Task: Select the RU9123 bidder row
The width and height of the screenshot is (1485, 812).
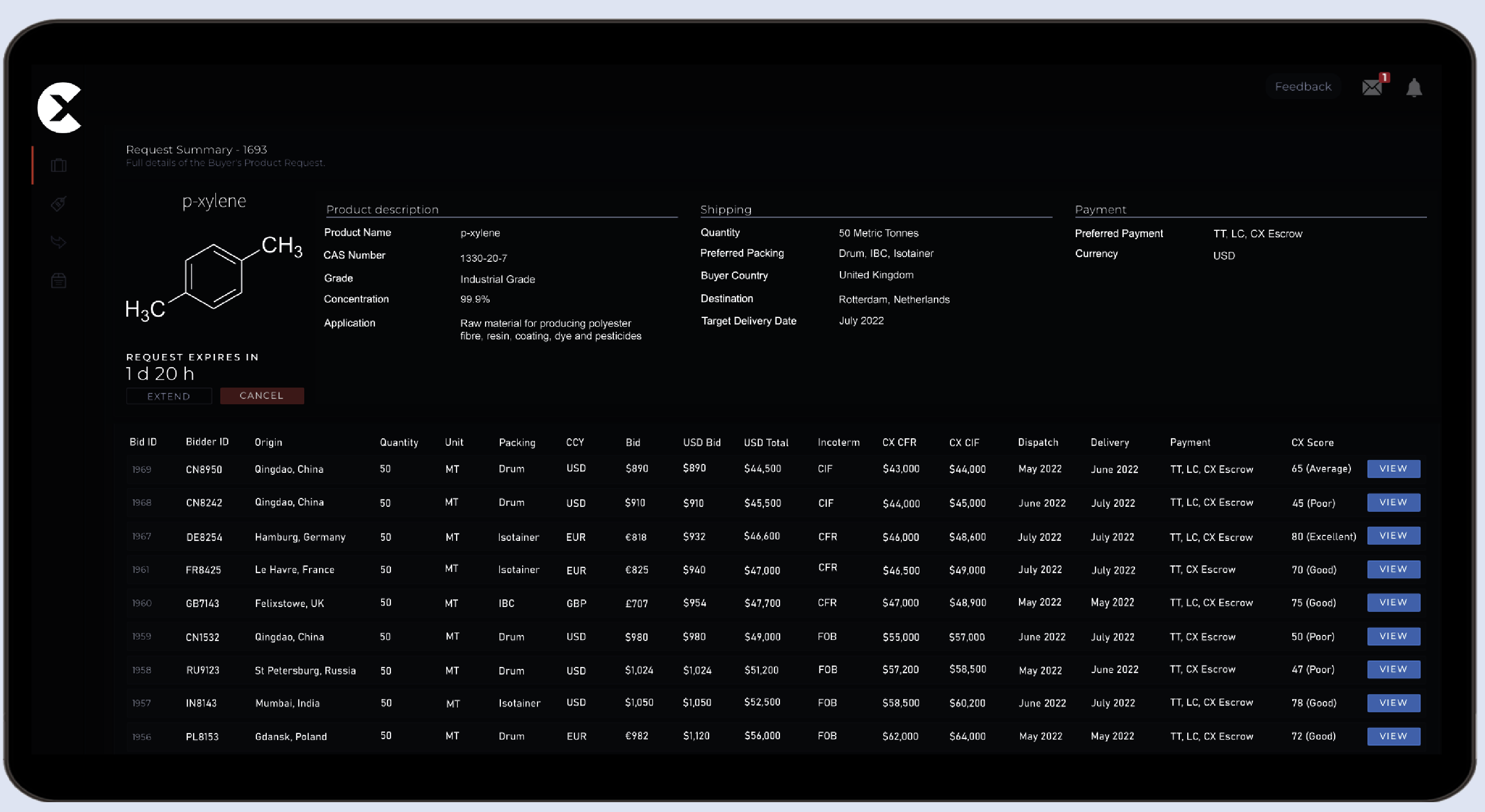Action: click(202, 670)
